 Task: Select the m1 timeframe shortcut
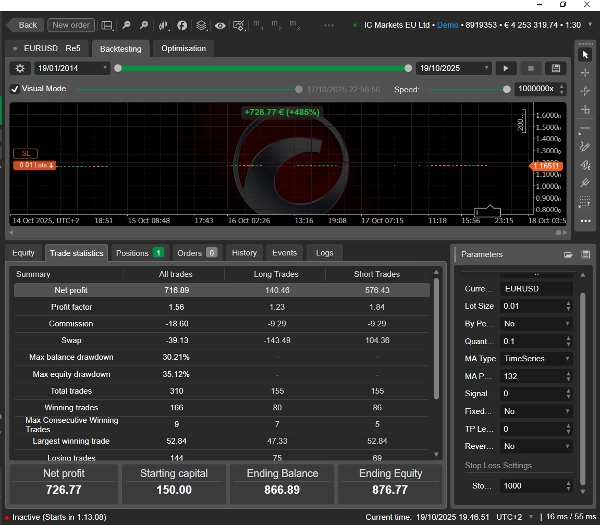(258, 25)
